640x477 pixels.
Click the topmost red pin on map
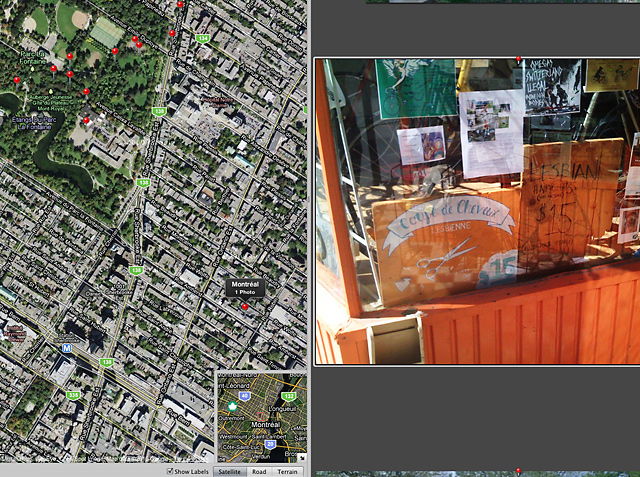[180, 4]
